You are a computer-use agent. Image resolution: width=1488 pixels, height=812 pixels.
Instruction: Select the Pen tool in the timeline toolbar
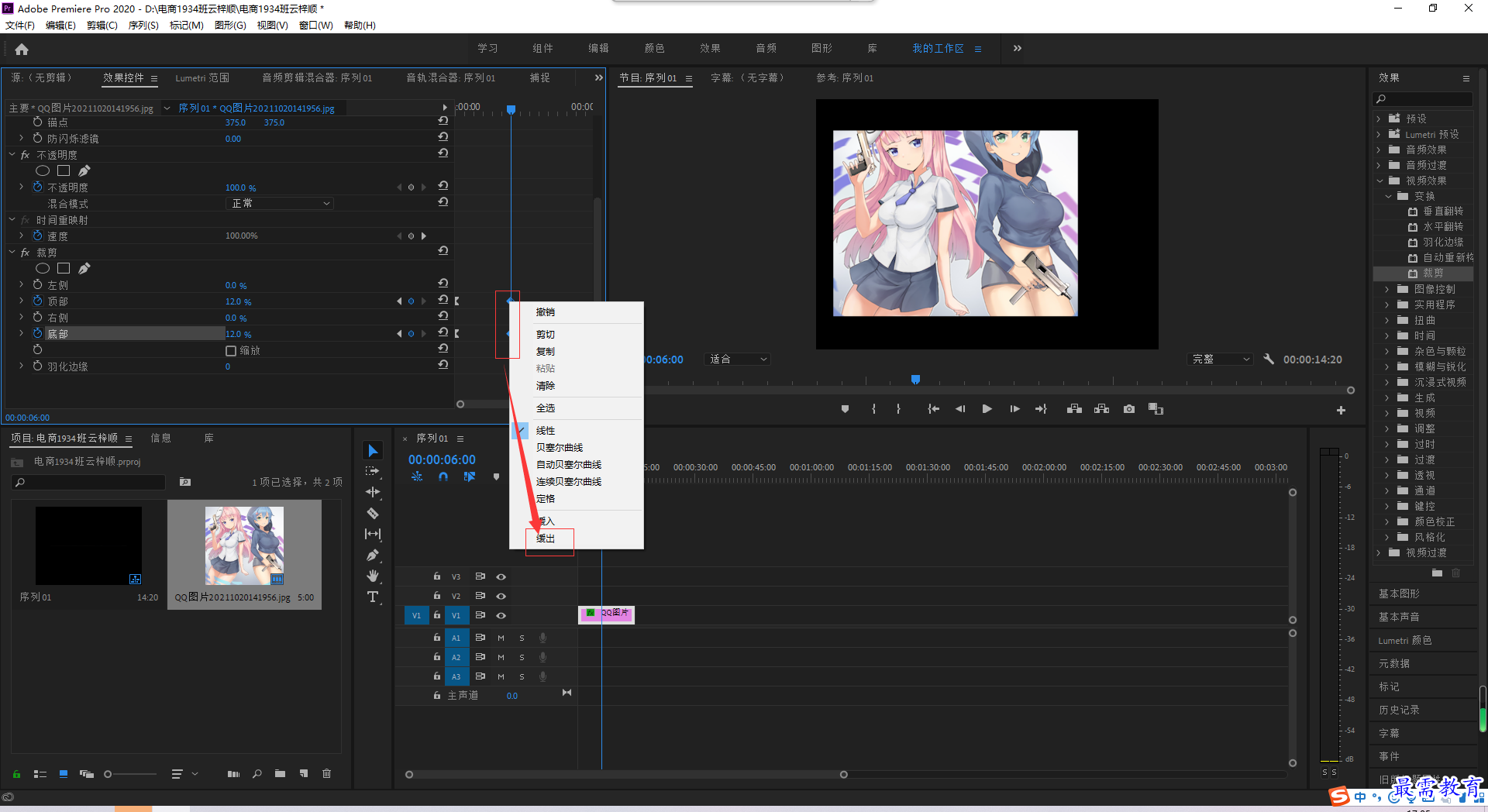coord(373,555)
